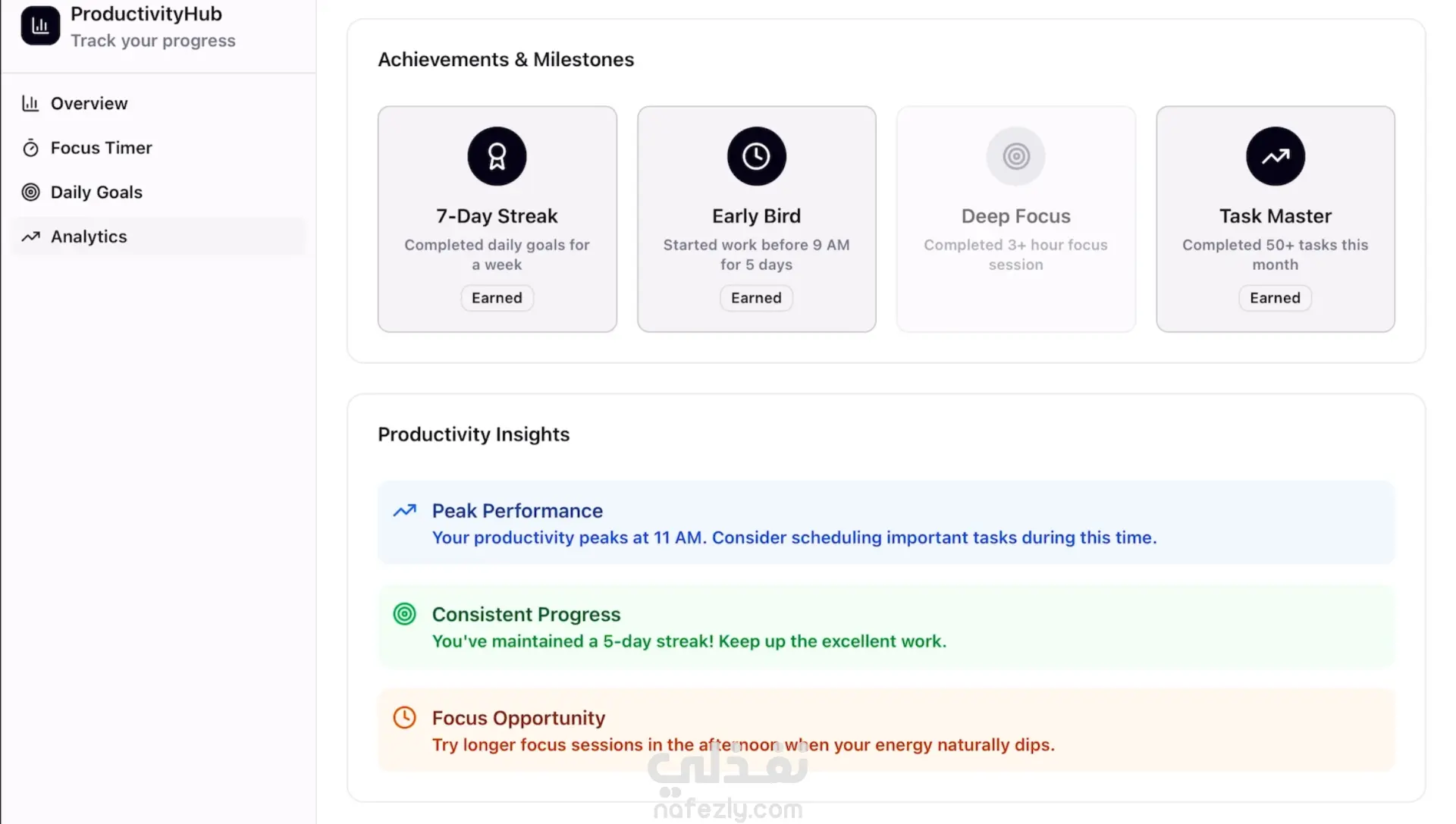
Task: Click the Focus Opportunity clock icon
Action: (405, 717)
